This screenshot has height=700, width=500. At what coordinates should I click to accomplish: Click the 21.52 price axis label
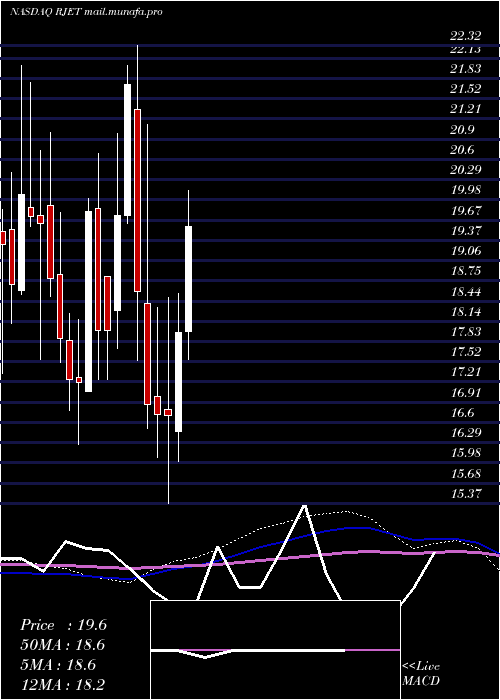(465, 89)
